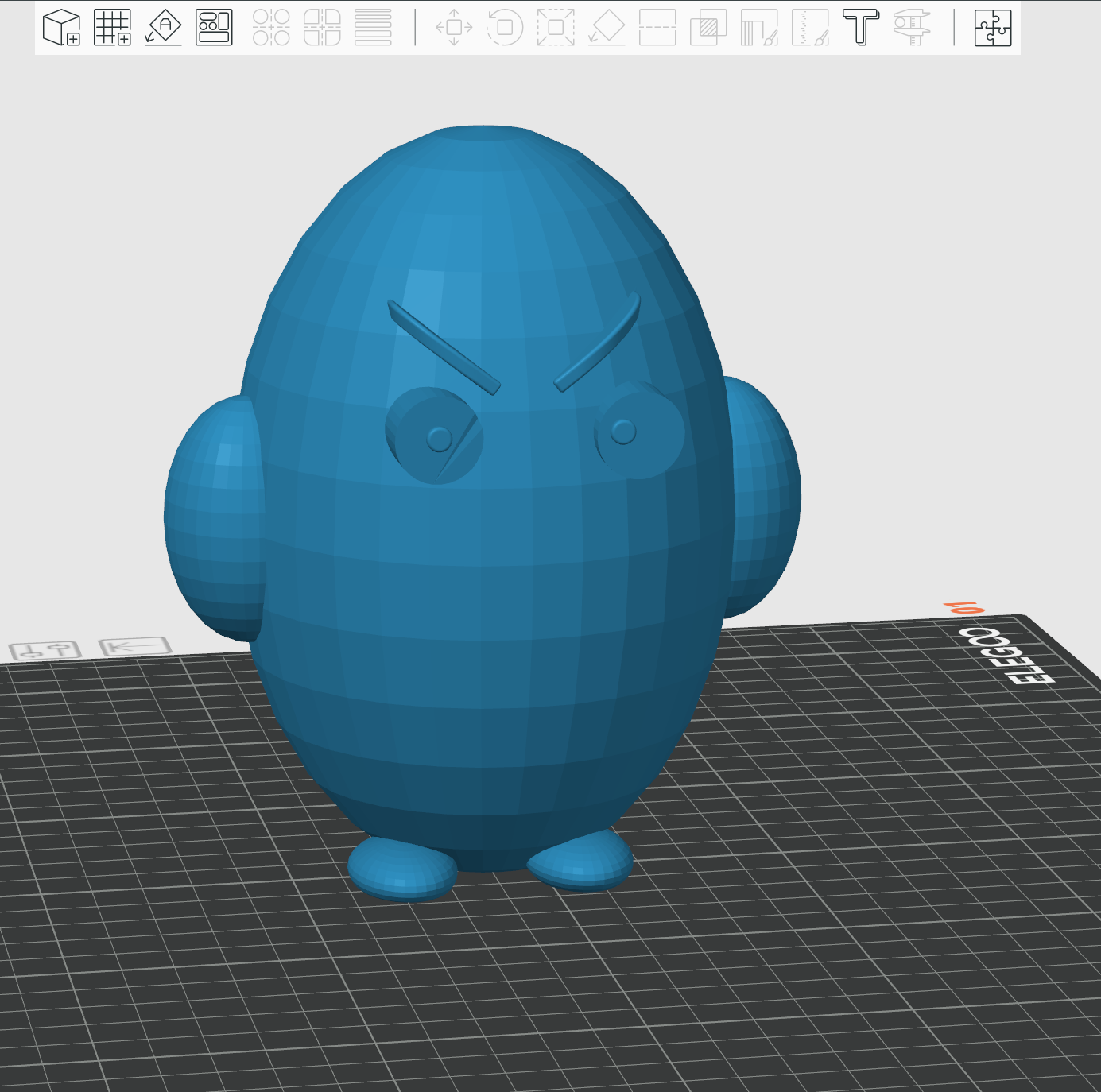Open the Variable layer height tool

point(373,28)
